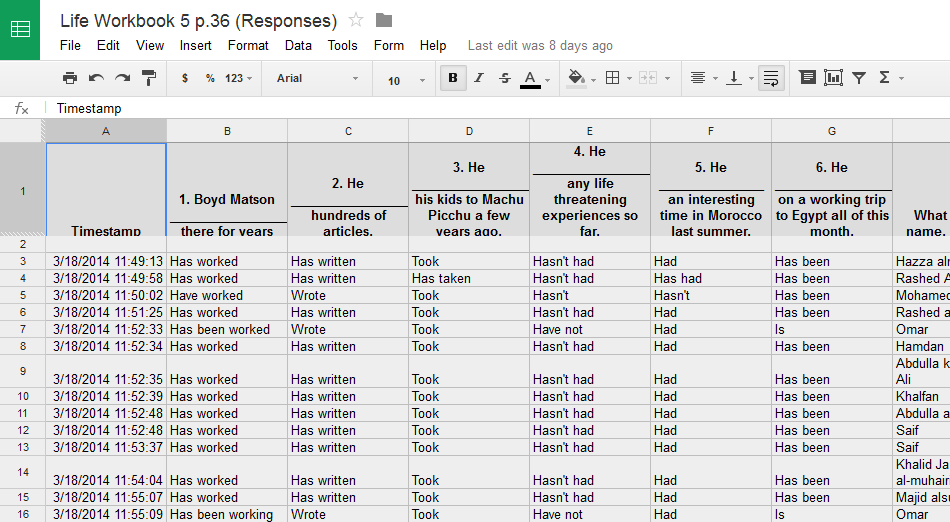This screenshot has height=522, width=950.
Task: Select the paint format tool
Action: pyautogui.click(x=148, y=78)
